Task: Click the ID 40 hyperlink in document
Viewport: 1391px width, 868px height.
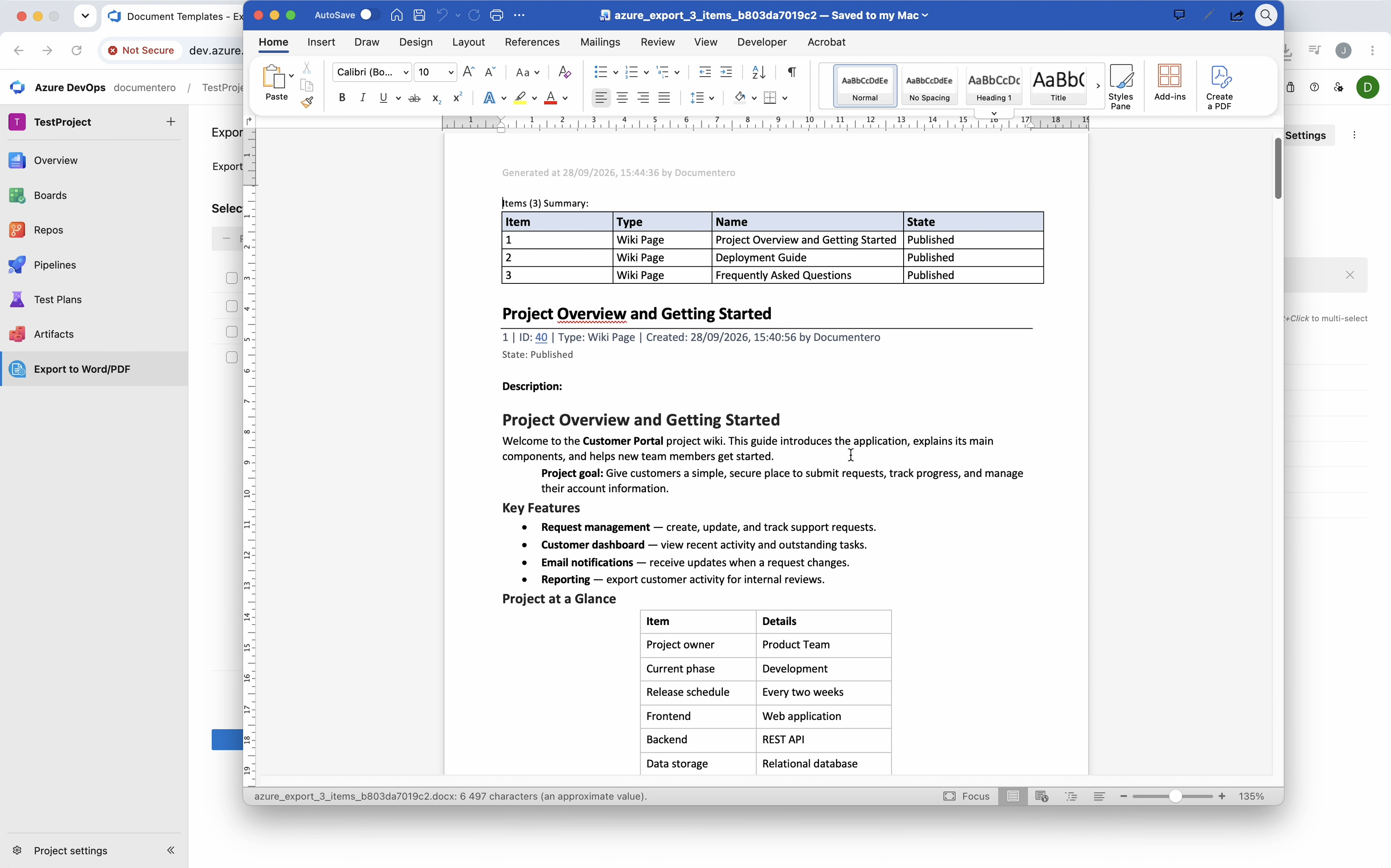Action: [541, 337]
